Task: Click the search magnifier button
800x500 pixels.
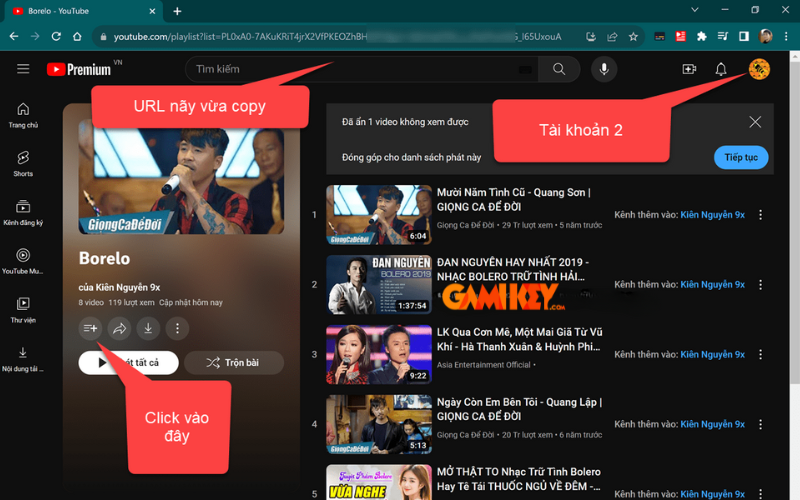Action: [x=559, y=69]
